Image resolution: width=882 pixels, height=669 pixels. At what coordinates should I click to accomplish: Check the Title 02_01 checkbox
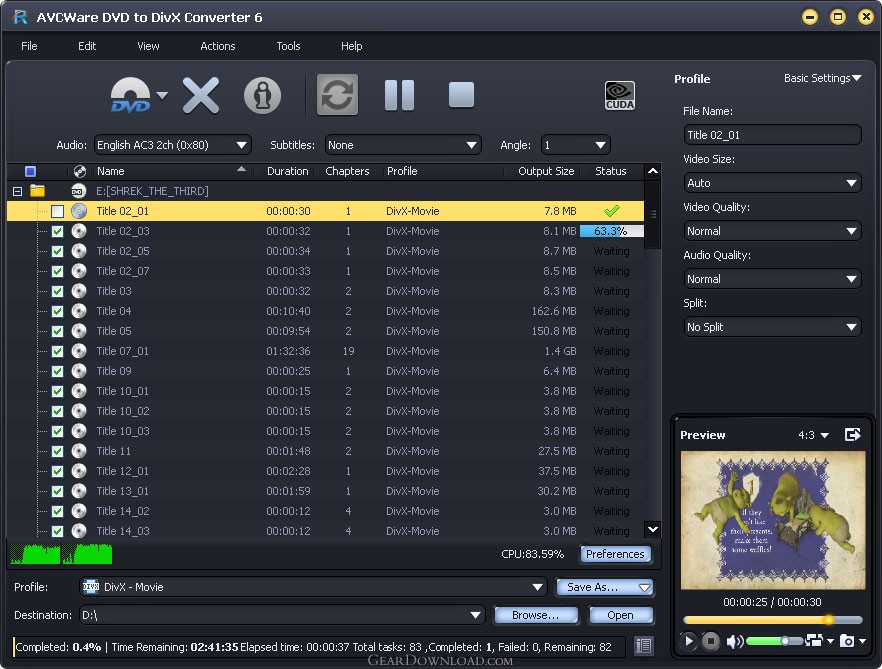pos(57,212)
